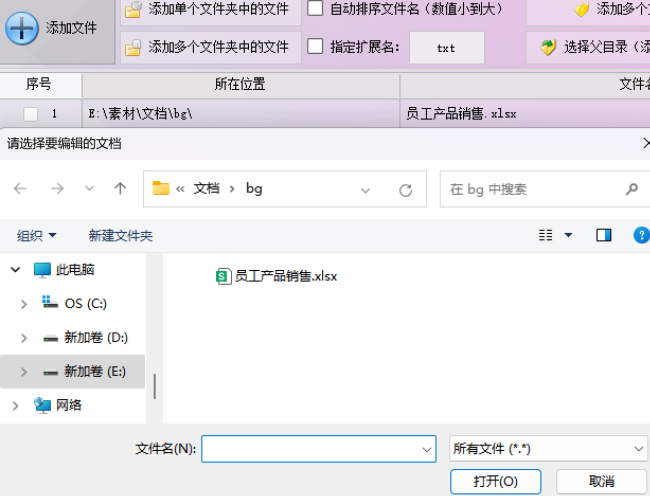The width and height of the screenshot is (650, 496).
Task: Open the view options dropdown arrow
Action: coord(568,235)
